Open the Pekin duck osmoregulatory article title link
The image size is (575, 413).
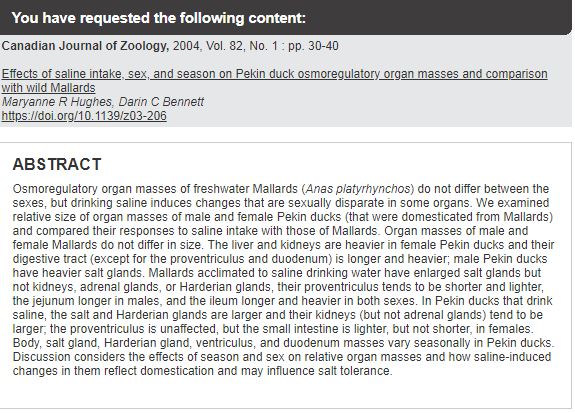(274, 81)
